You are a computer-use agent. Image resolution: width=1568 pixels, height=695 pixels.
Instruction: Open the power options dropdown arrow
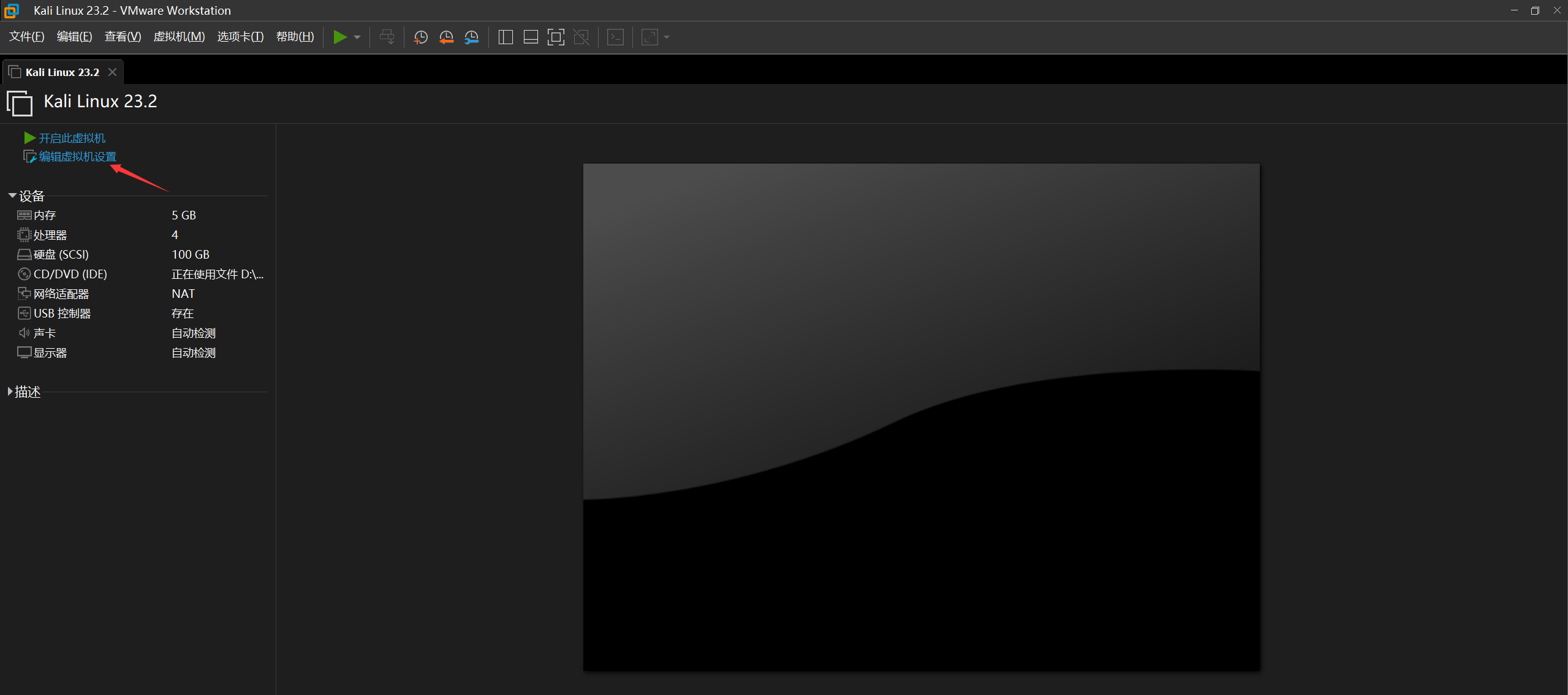point(357,37)
